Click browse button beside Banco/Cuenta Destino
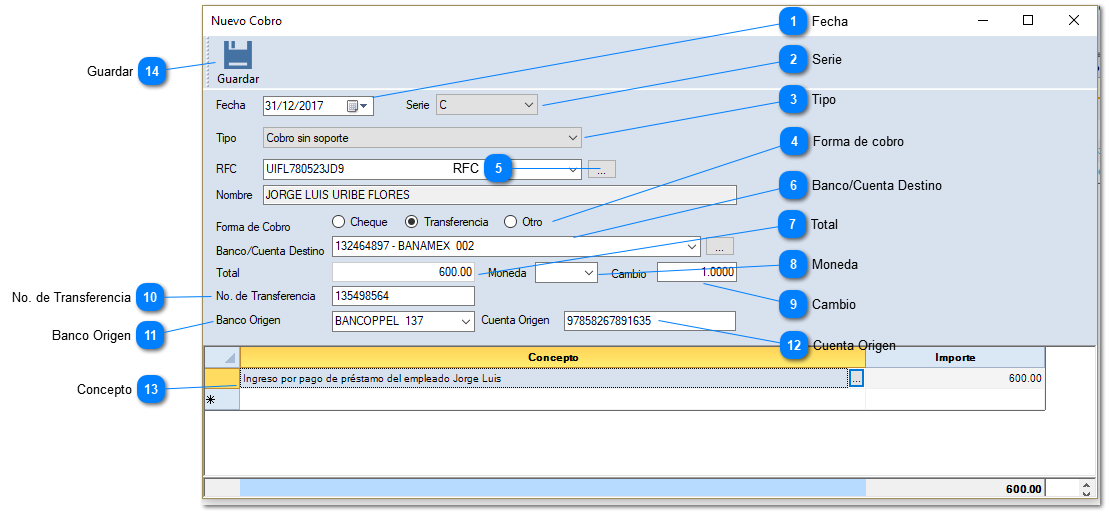 720,246
